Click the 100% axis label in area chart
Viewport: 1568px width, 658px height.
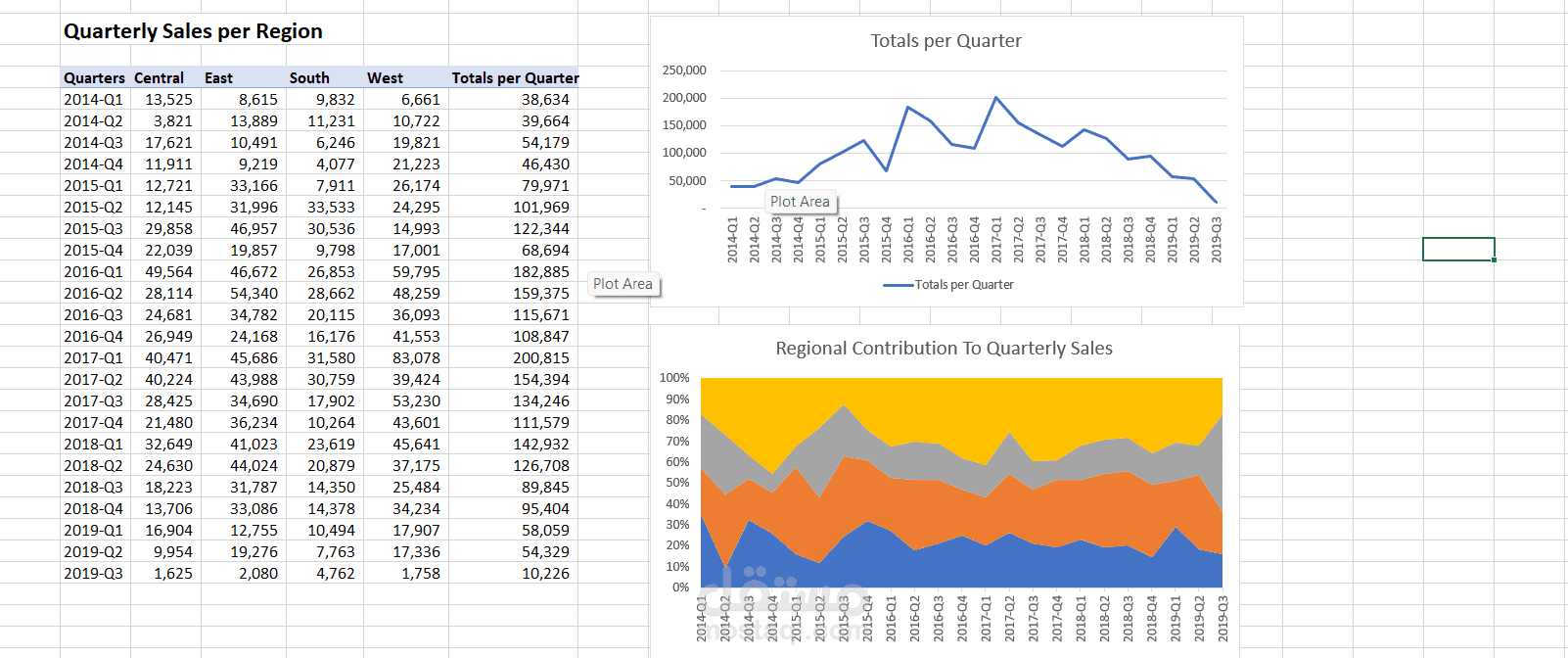coord(674,378)
